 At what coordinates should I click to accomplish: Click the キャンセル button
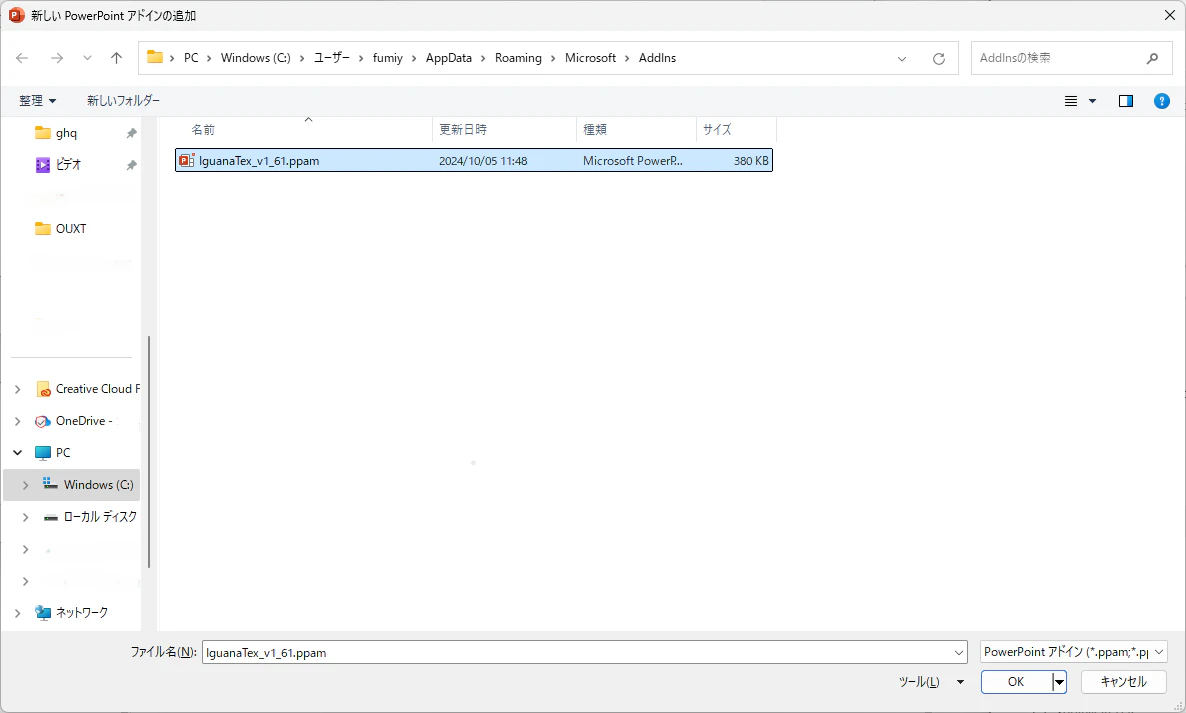(1123, 682)
